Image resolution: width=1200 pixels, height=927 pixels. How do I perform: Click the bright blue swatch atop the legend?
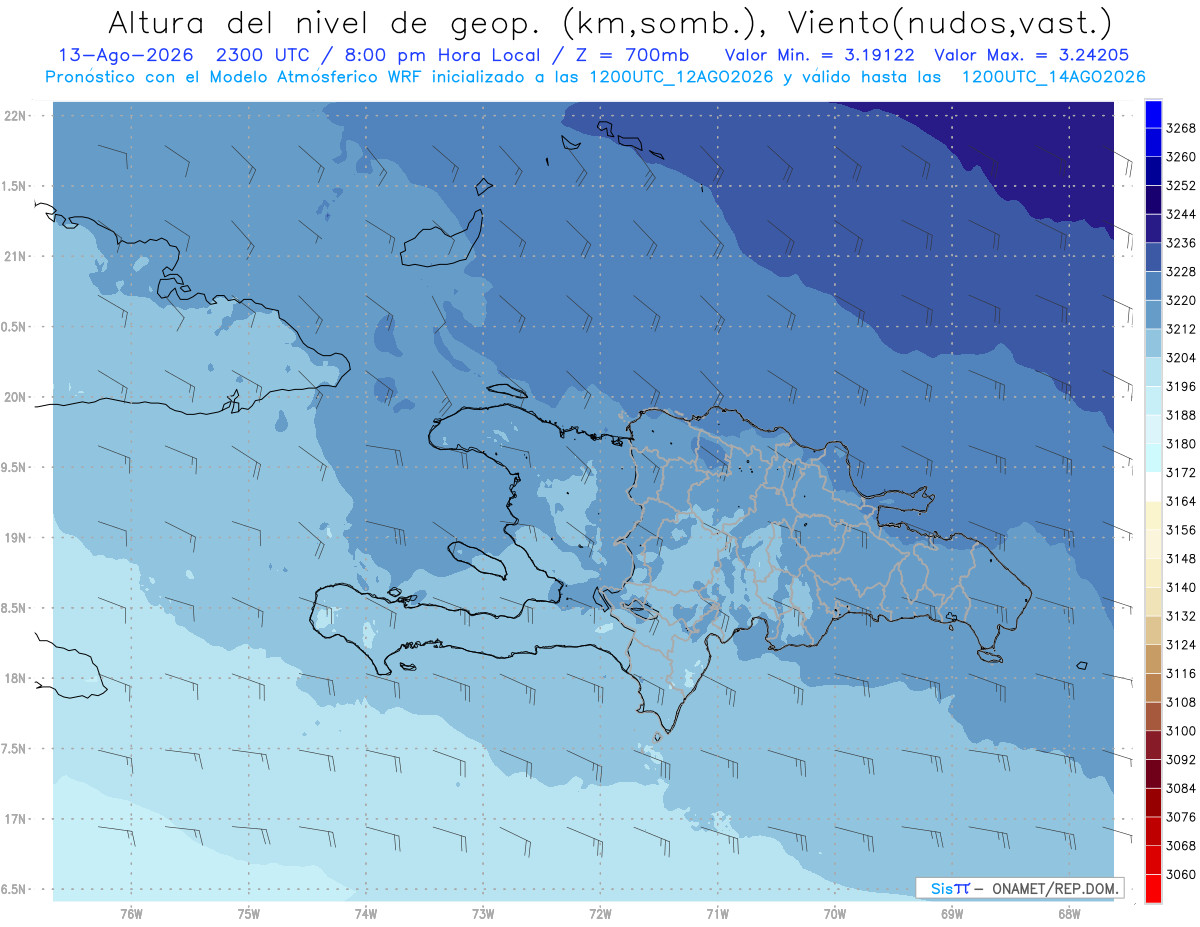pos(1153,114)
